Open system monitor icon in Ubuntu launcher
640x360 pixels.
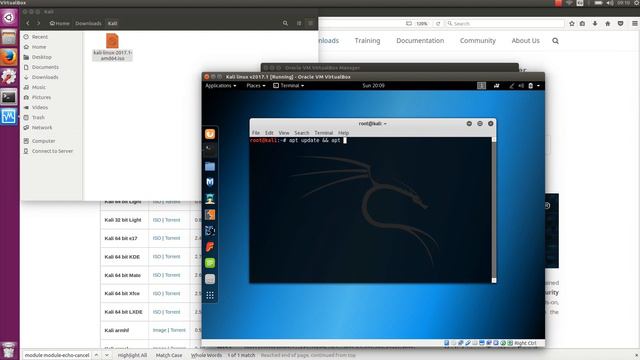pyautogui.click(x=9, y=117)
